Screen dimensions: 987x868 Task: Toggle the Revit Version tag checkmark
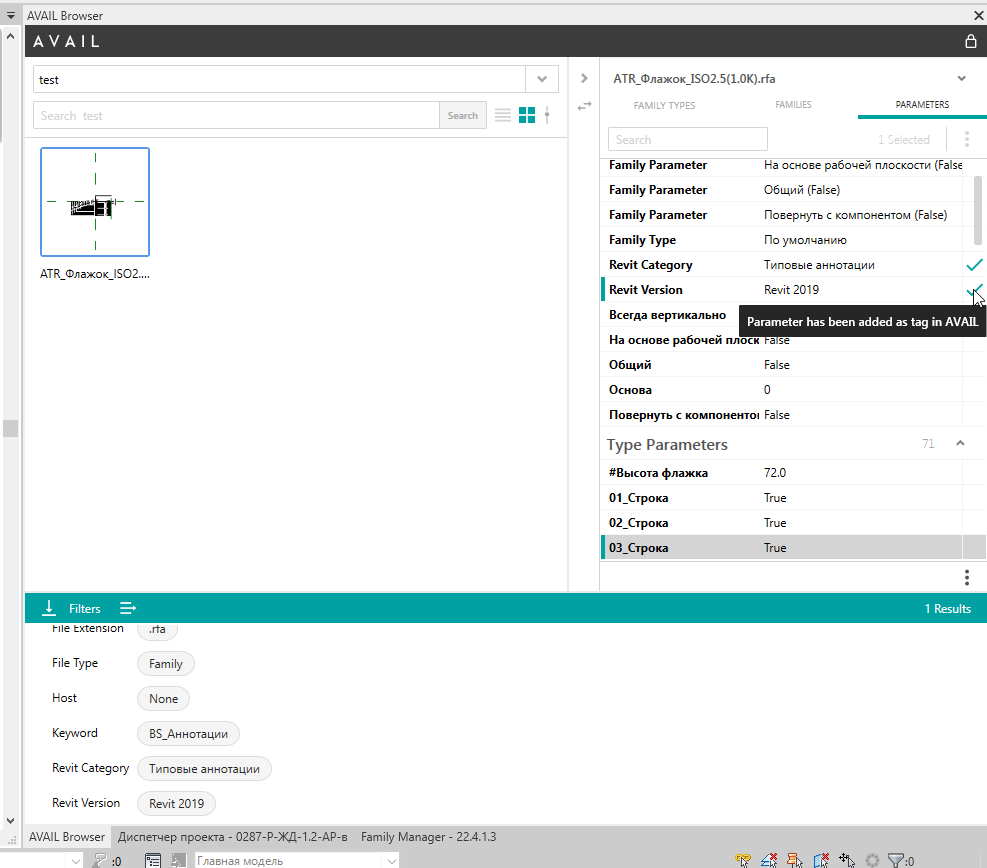pyautogui.click(x=973, y=290)
